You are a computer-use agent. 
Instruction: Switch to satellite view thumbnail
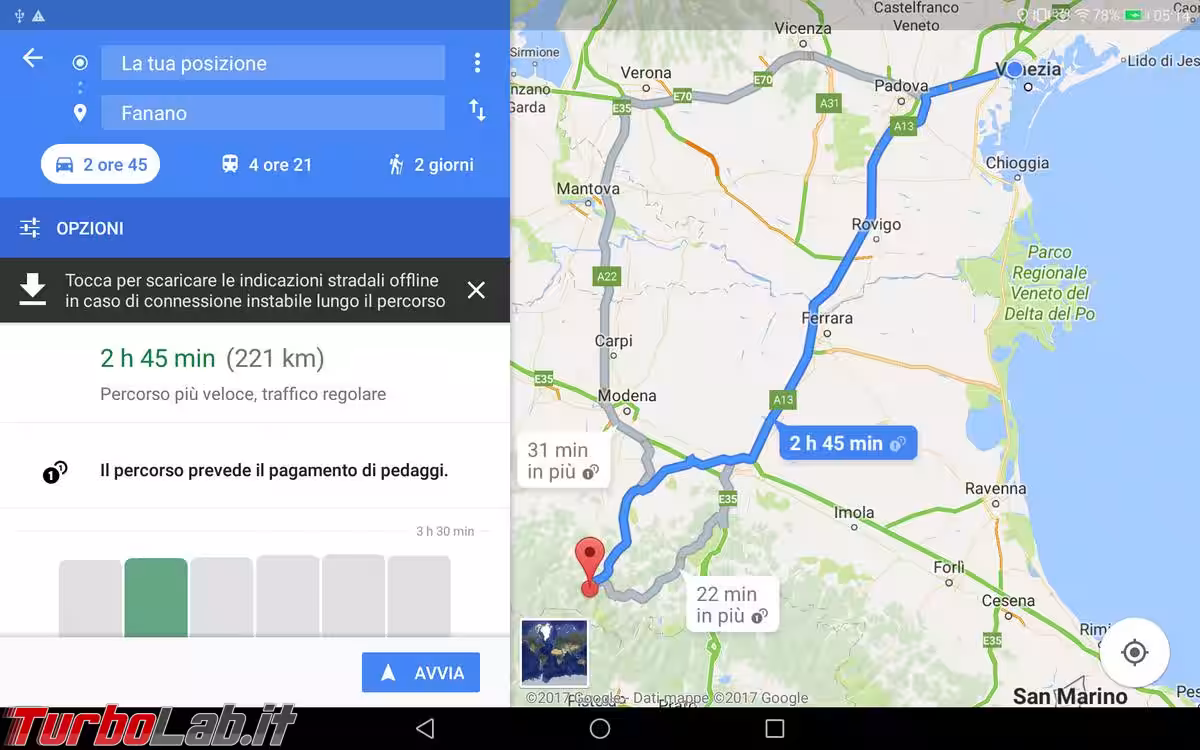tap(554, 653)
